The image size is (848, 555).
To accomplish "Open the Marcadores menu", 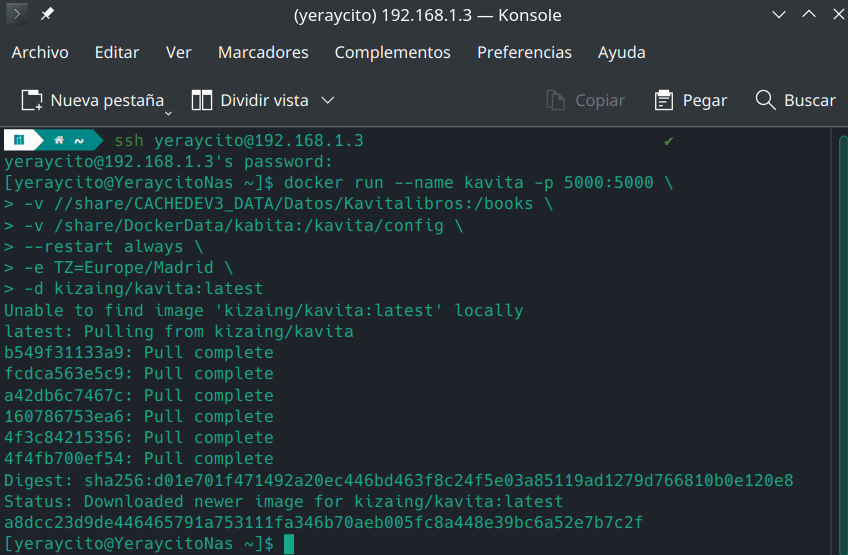I will coord(263,52).
